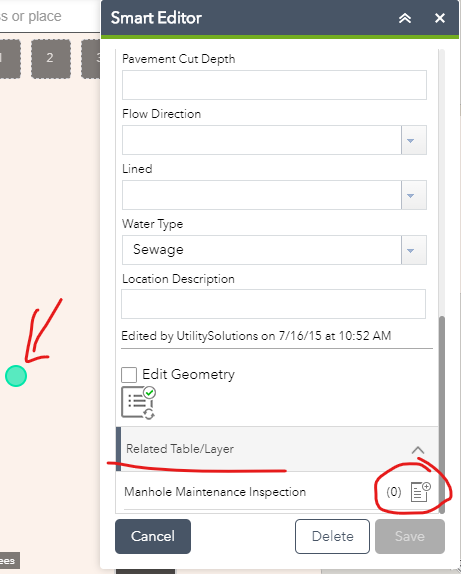Click the Cancel button

click(153, 536)
